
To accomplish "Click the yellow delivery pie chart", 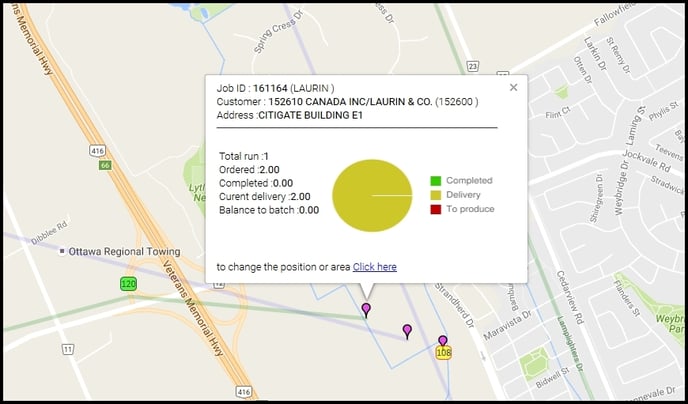I will 371,195.
